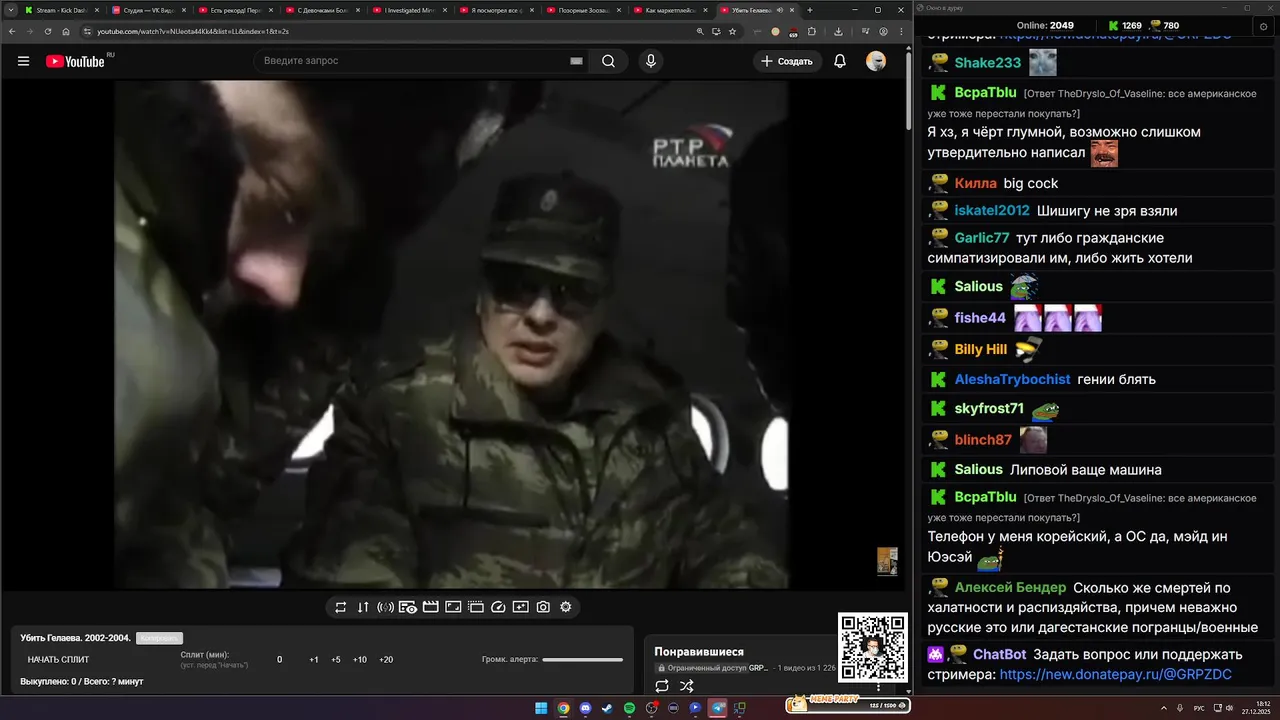Viewport: 1280px width, 720px height.
Task: Toggle playlist loop in 'Понравившиеся' panel
Action: pos(662,686)
